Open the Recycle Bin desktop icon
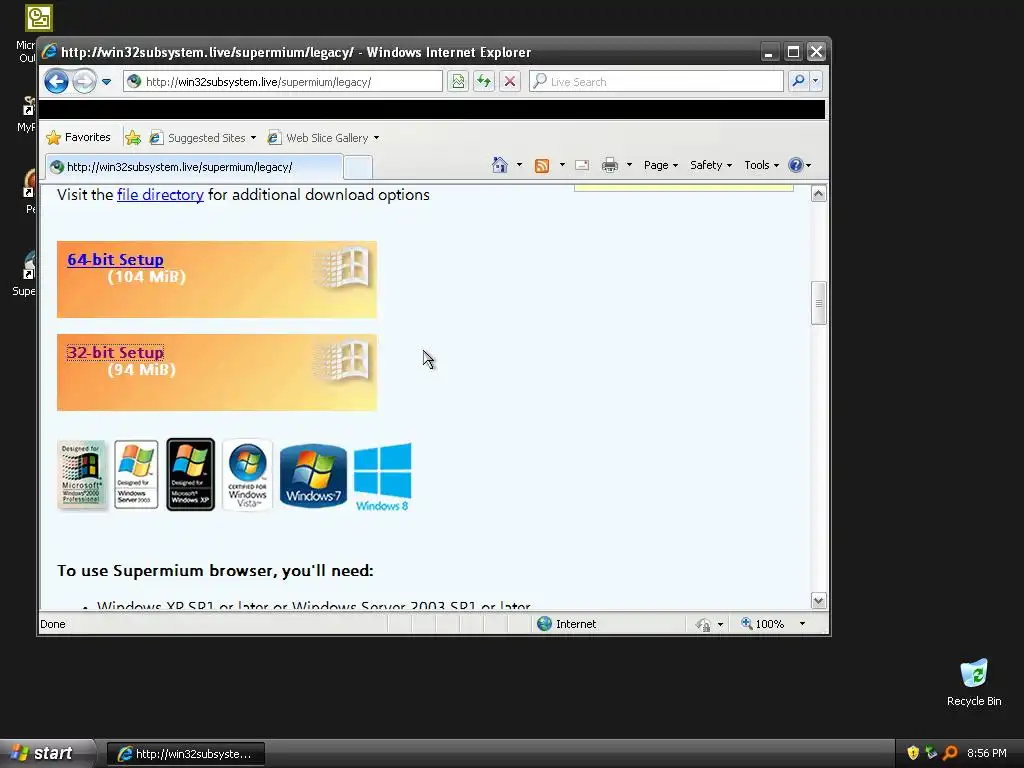Screen dimensions: 1024x768 tap(974, 682)
